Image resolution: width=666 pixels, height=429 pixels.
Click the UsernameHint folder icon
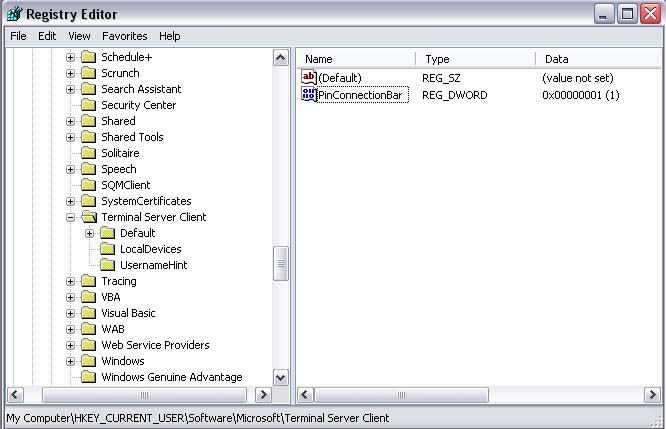[107, 265]
